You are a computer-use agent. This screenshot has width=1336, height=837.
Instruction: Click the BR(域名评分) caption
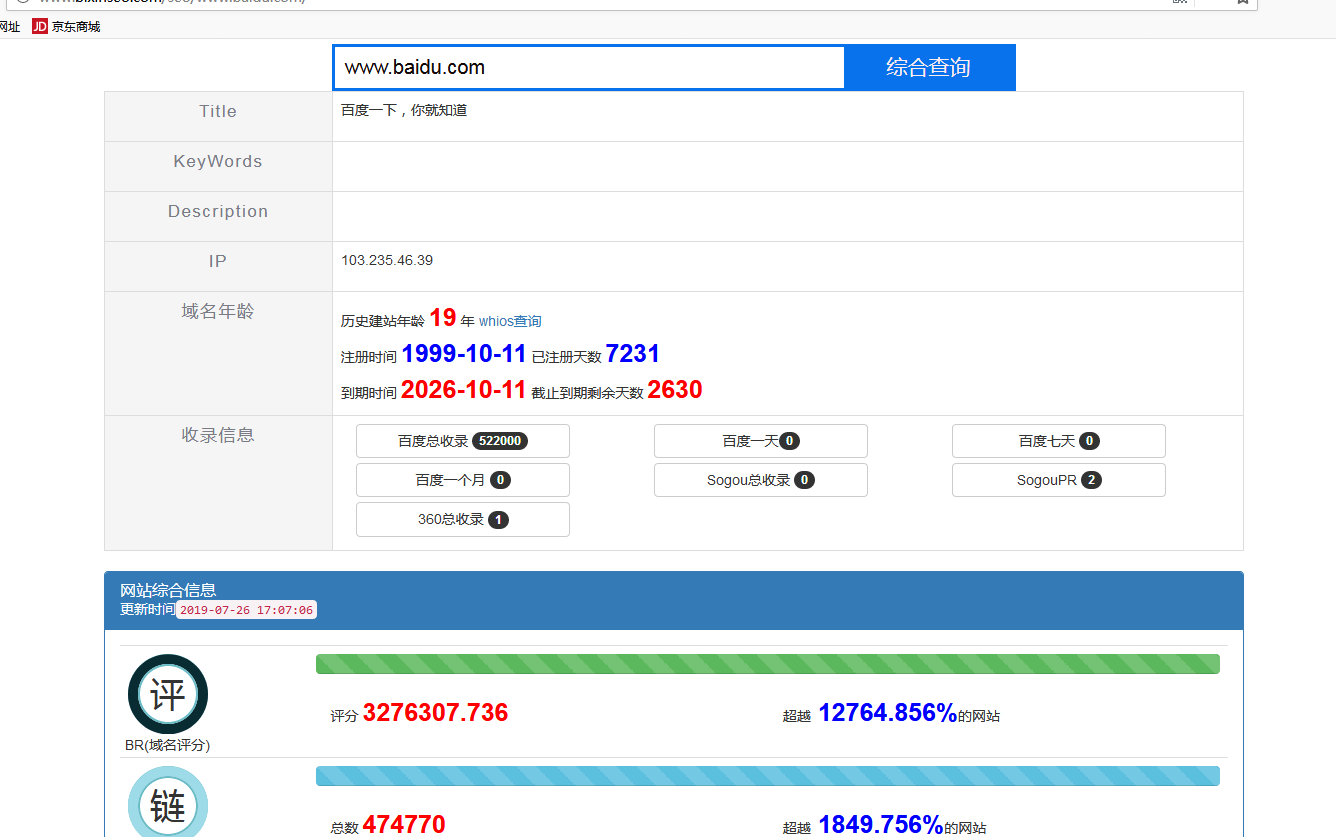click(168, 745)
